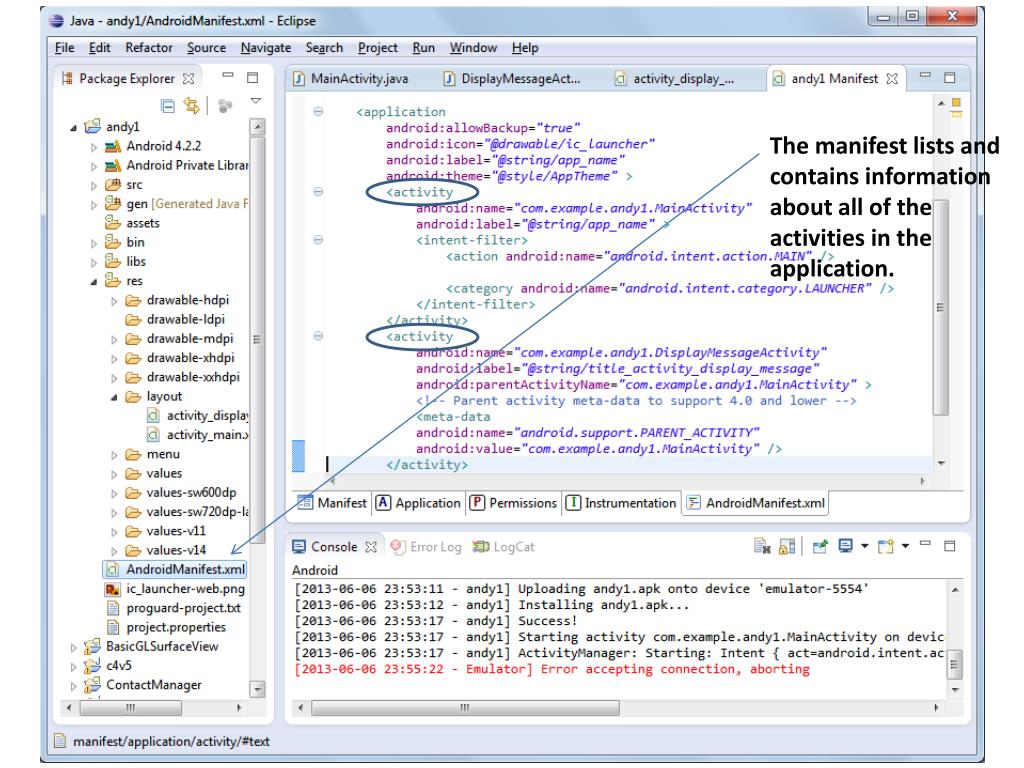Close the Console view tab

click(x=371, y=547)
